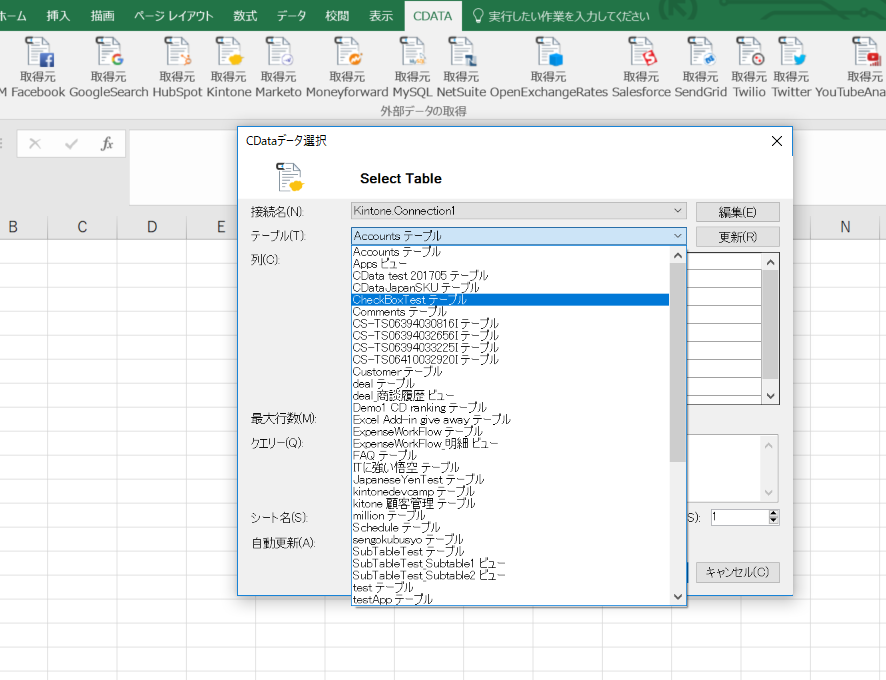Image resolution: width=886 pixels, height=680 pixels.
Task: Open the Facebook 取得元 data source
Action: (38, 60)
